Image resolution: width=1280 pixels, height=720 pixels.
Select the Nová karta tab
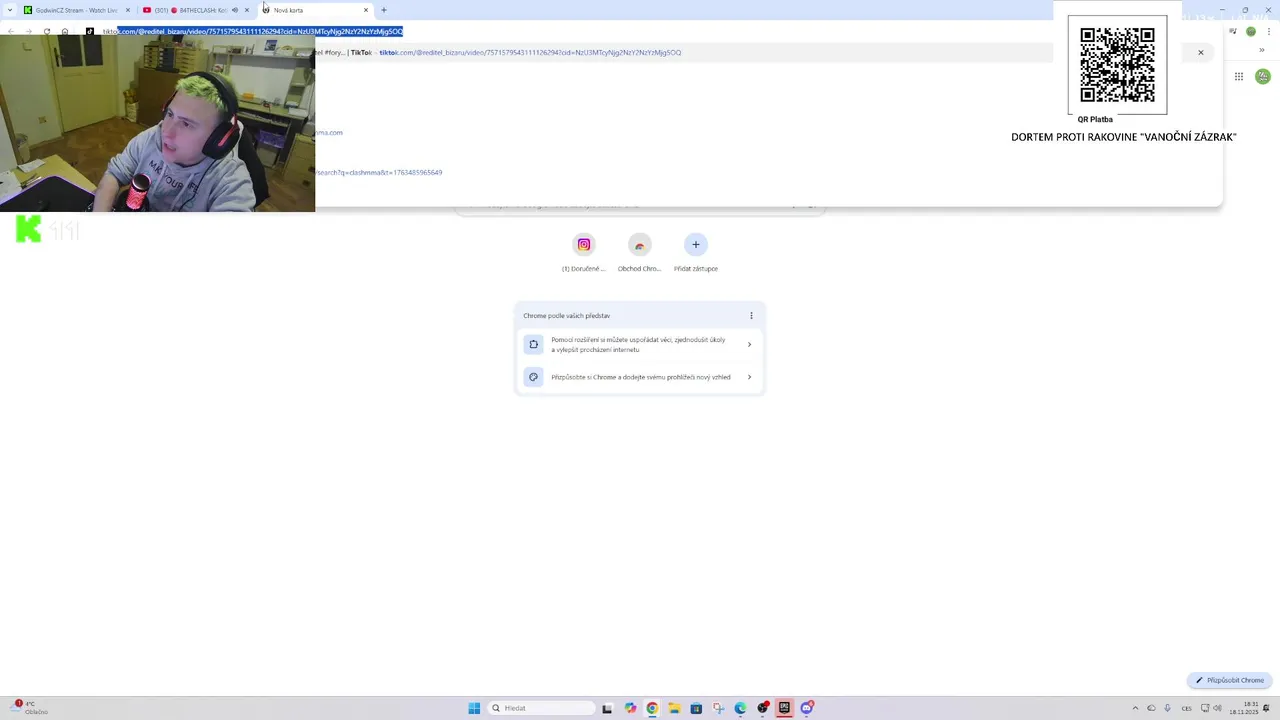point(315,10)
